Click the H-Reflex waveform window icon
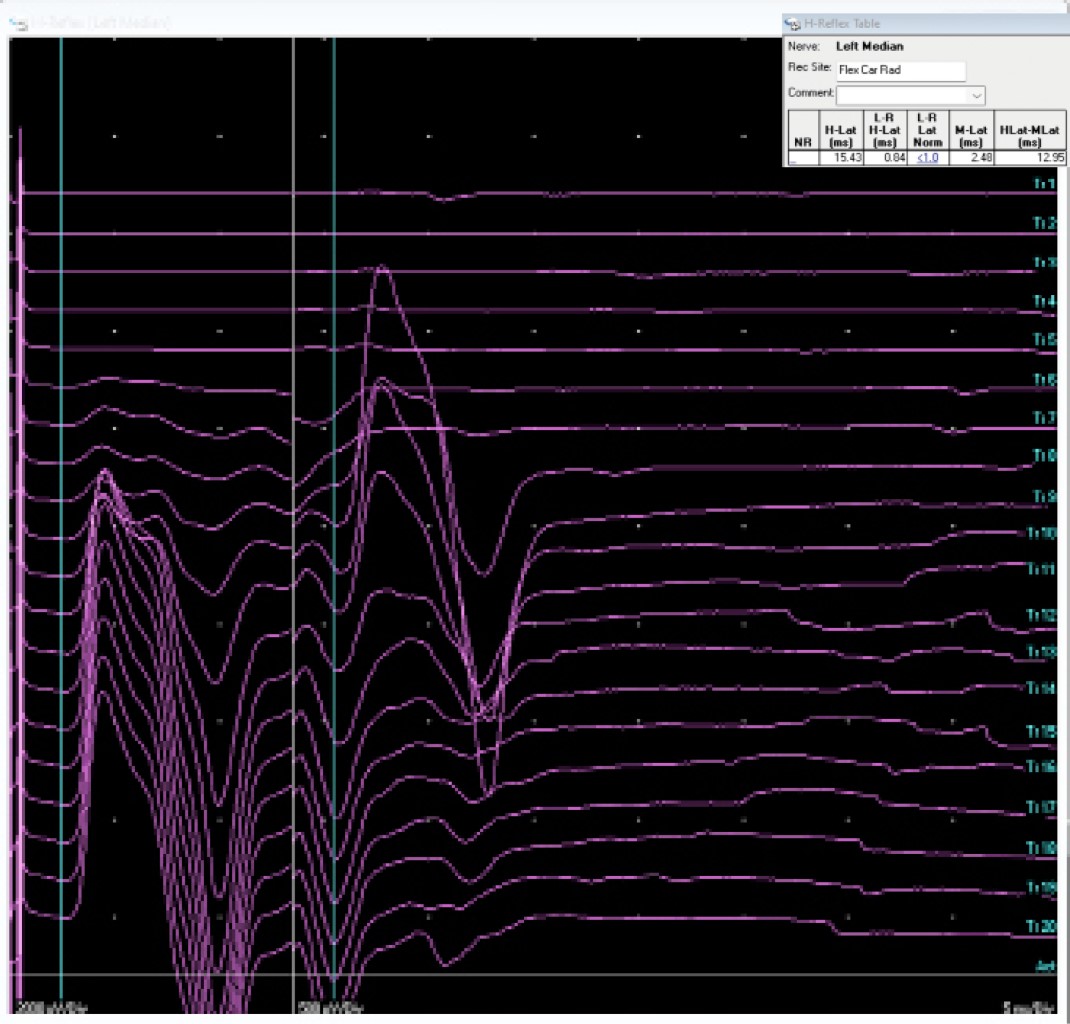The height and width of the screenshot is (1024, 1070). [x=17, y=22]
